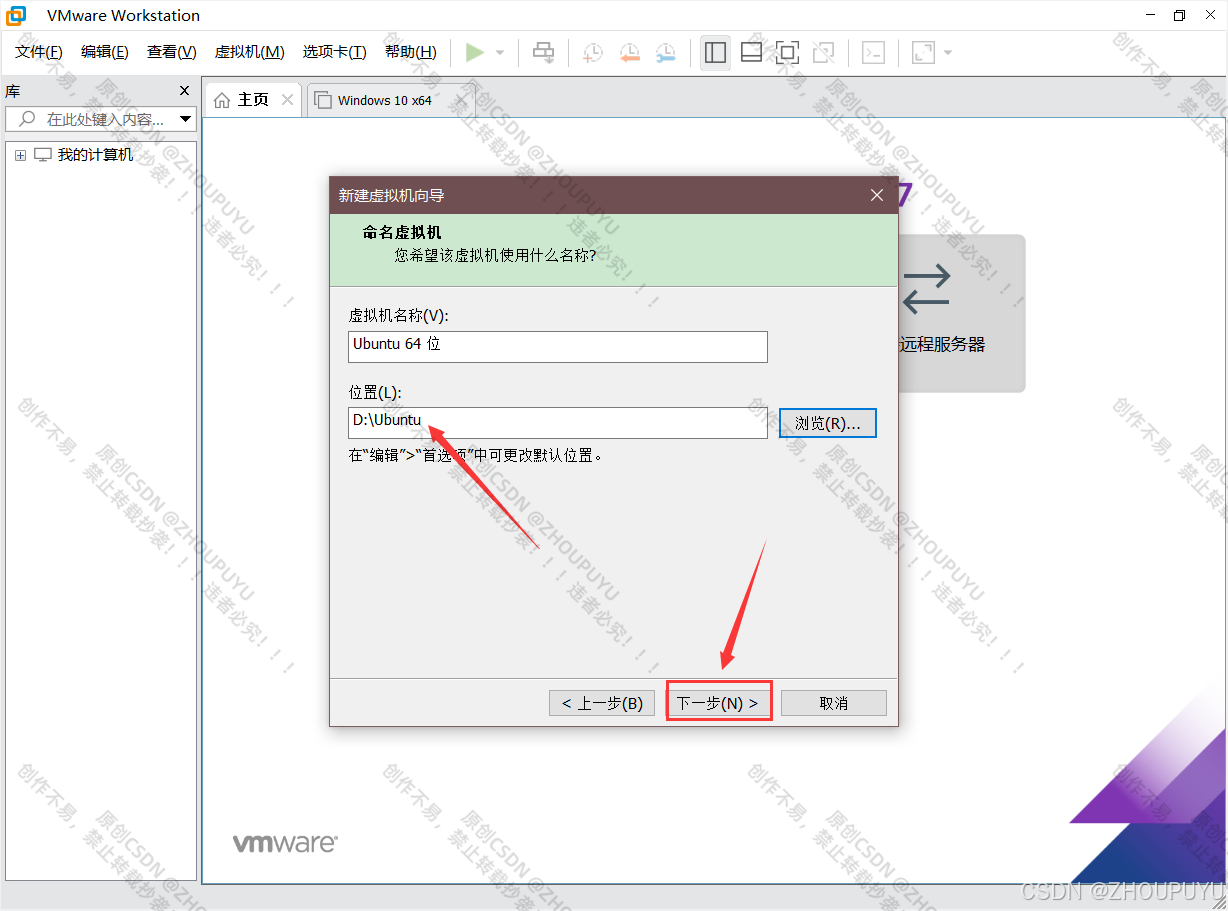Toggle the thumbnail bar view icon

(x=751, y=52)
